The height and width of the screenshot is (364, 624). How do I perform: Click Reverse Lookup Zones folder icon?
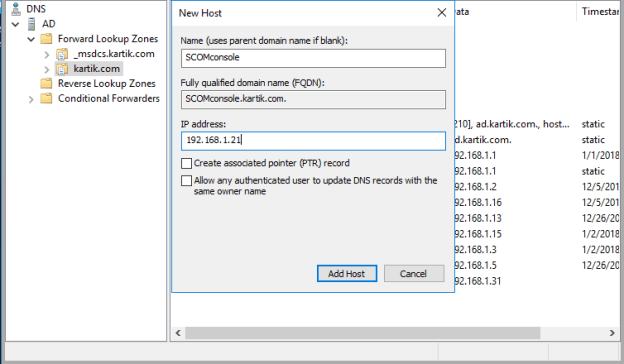coord(47,84)
